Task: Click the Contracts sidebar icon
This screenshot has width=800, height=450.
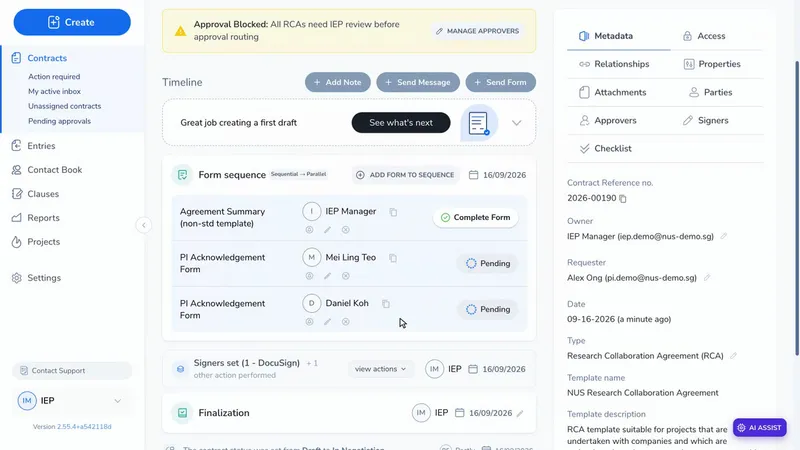Action: coord(16,58)
